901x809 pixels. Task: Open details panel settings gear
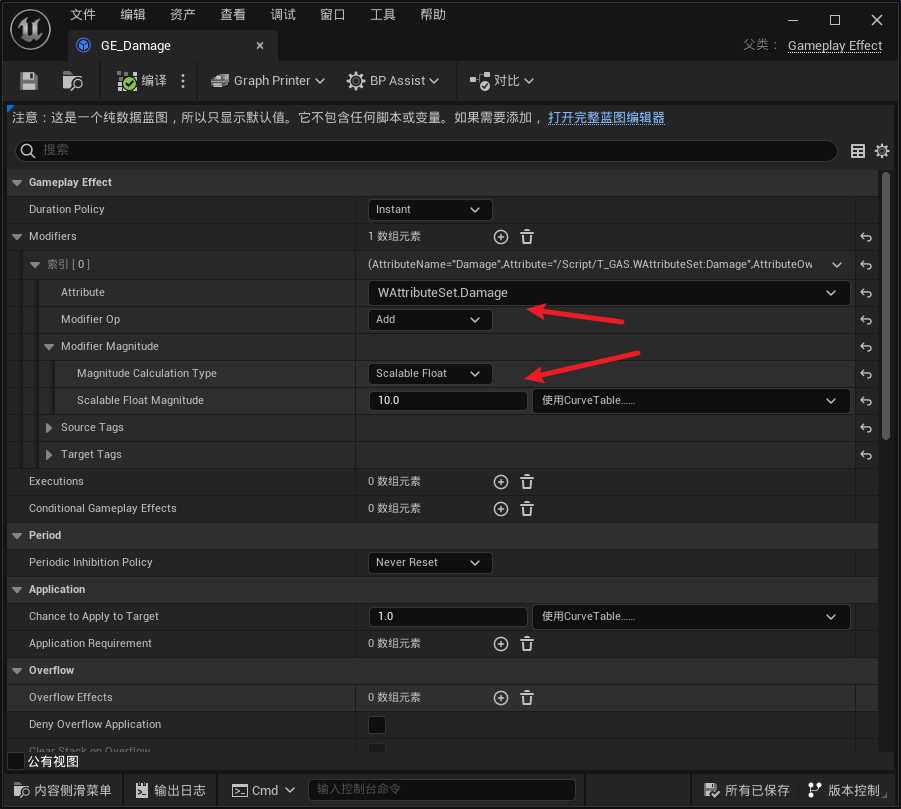click(881, 151)
